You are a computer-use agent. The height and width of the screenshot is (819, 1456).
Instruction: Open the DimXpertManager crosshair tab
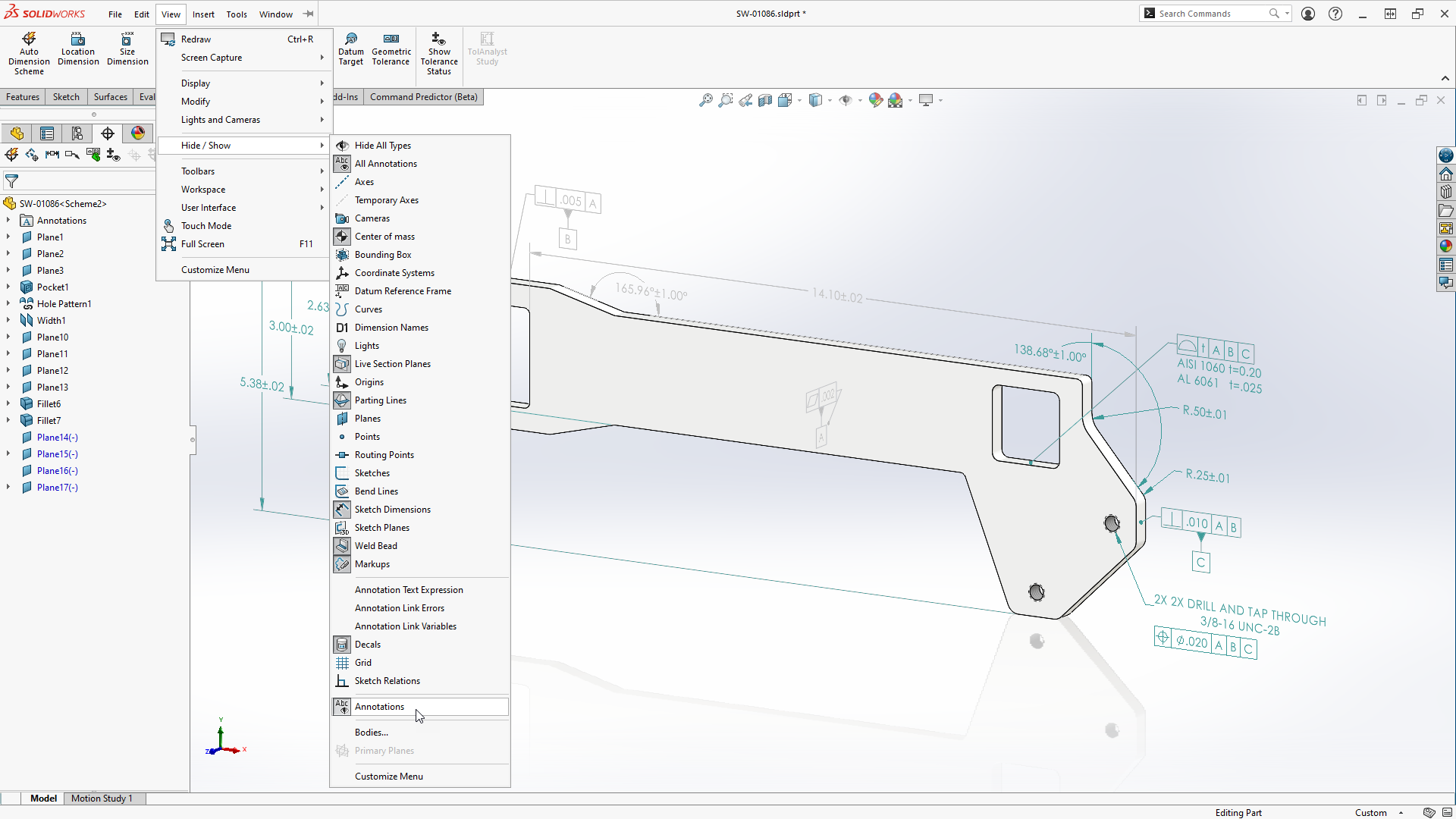[x=108, y=133]
